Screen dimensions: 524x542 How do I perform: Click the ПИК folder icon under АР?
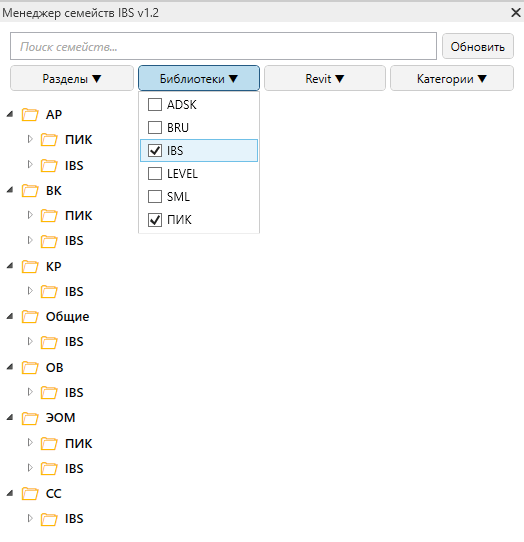click(49, 140)
